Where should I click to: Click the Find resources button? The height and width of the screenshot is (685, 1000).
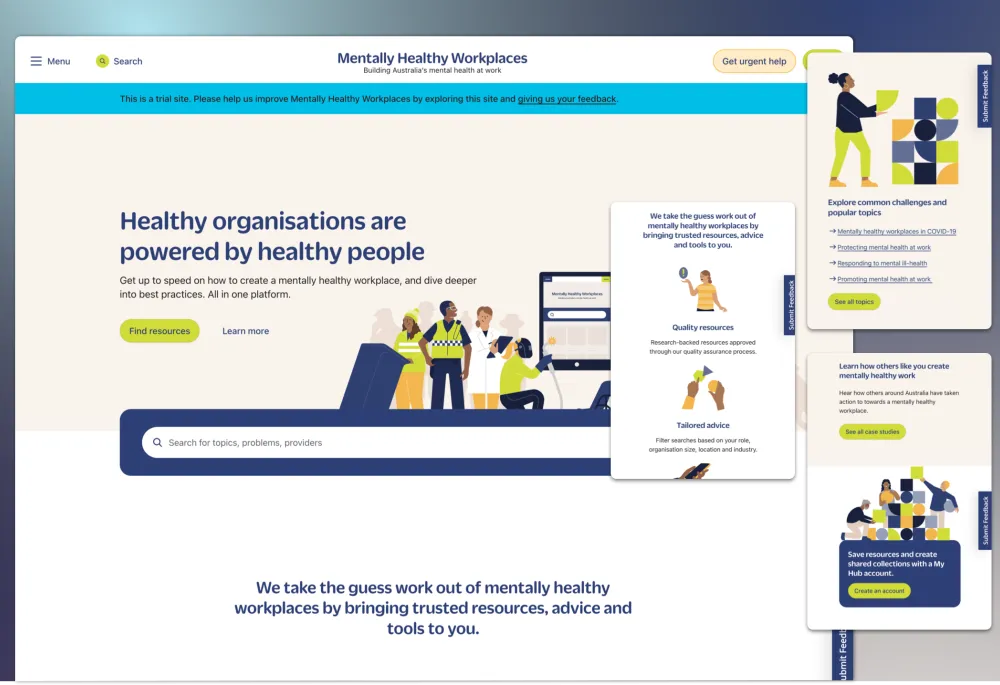pyautogui.click(x=159, y=330)
